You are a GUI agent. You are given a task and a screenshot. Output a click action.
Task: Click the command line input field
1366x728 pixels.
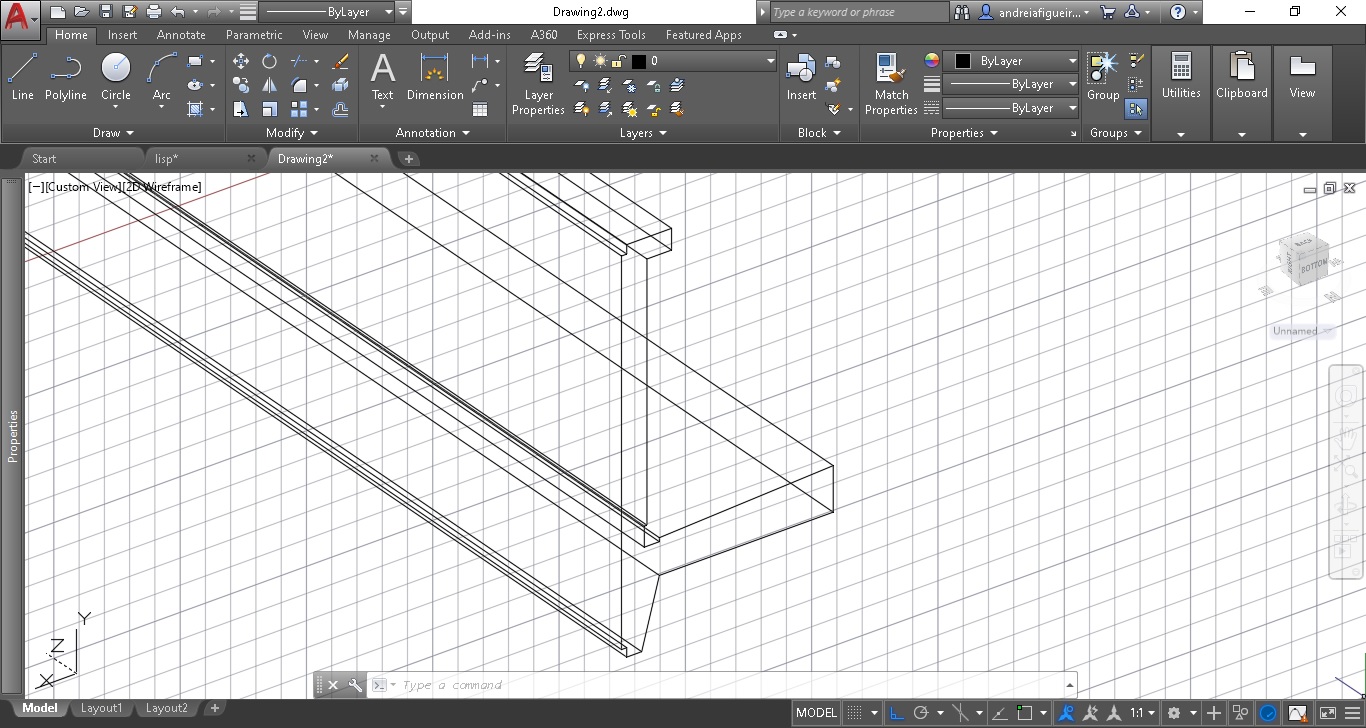[x=730, y=685]
